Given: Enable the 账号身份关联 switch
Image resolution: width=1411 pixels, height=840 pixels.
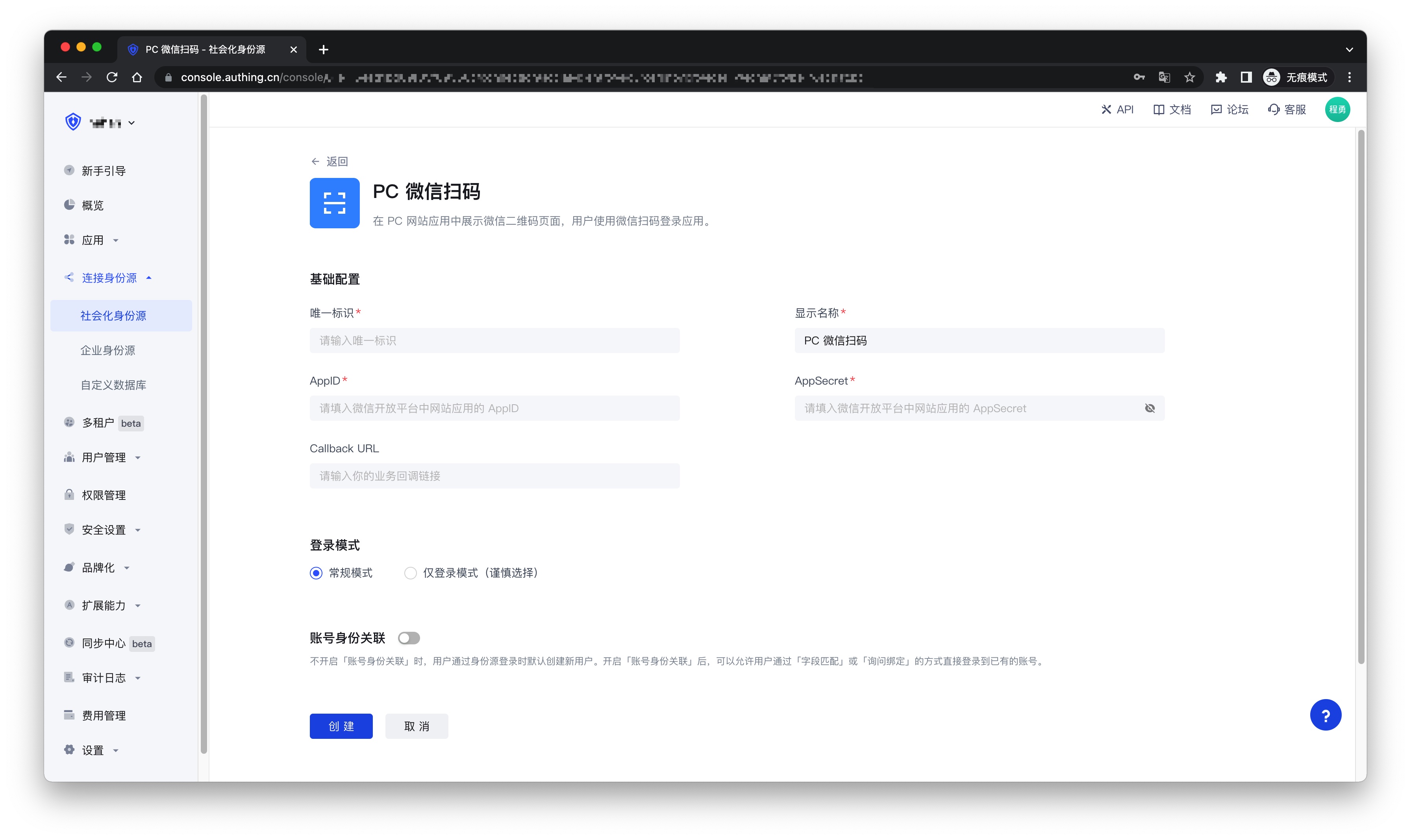Looking at the screenshot, I should pyautogui.click(x=409, y=638).
